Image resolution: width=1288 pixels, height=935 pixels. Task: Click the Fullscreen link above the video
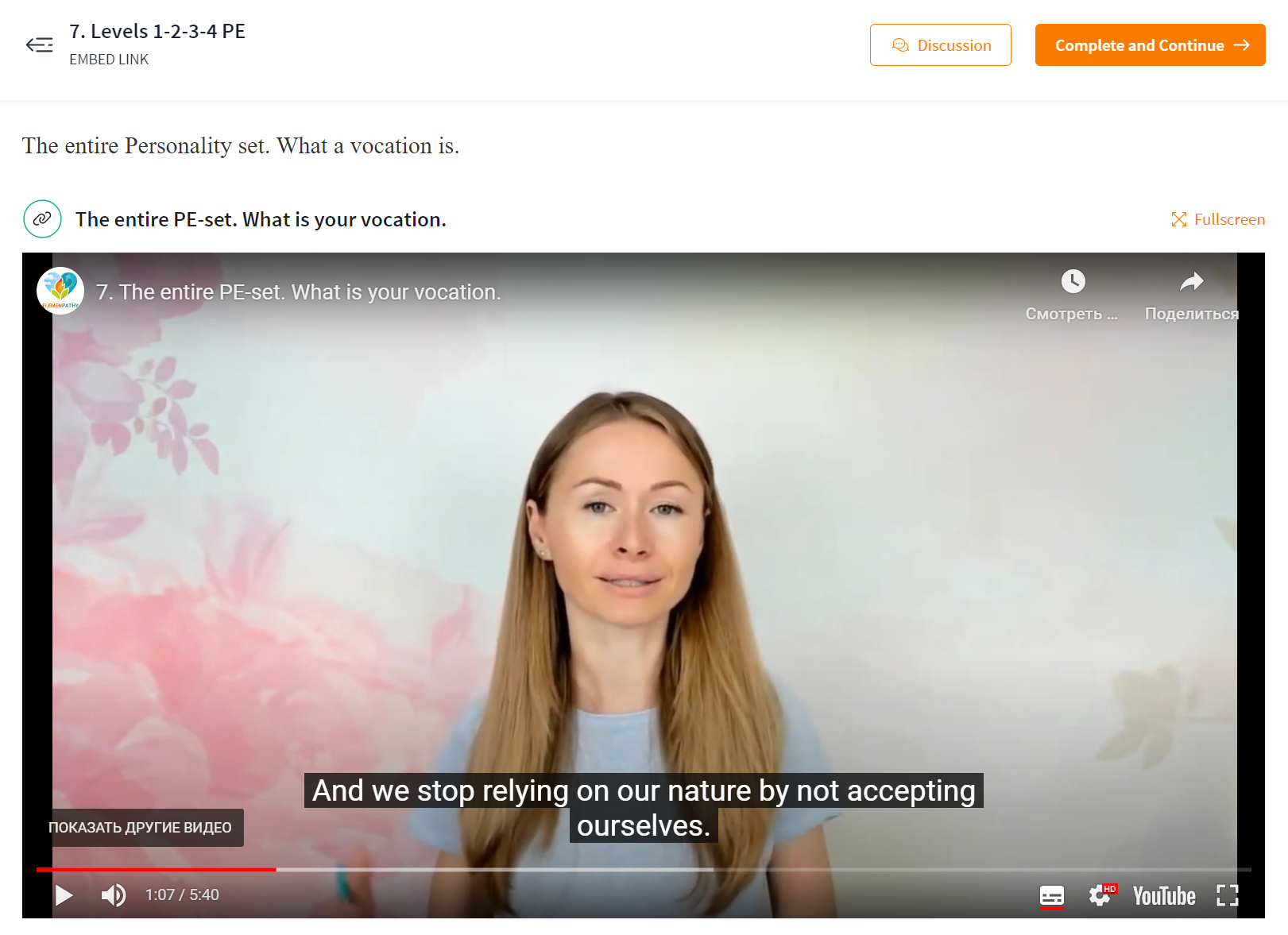tap(1218, 219)
